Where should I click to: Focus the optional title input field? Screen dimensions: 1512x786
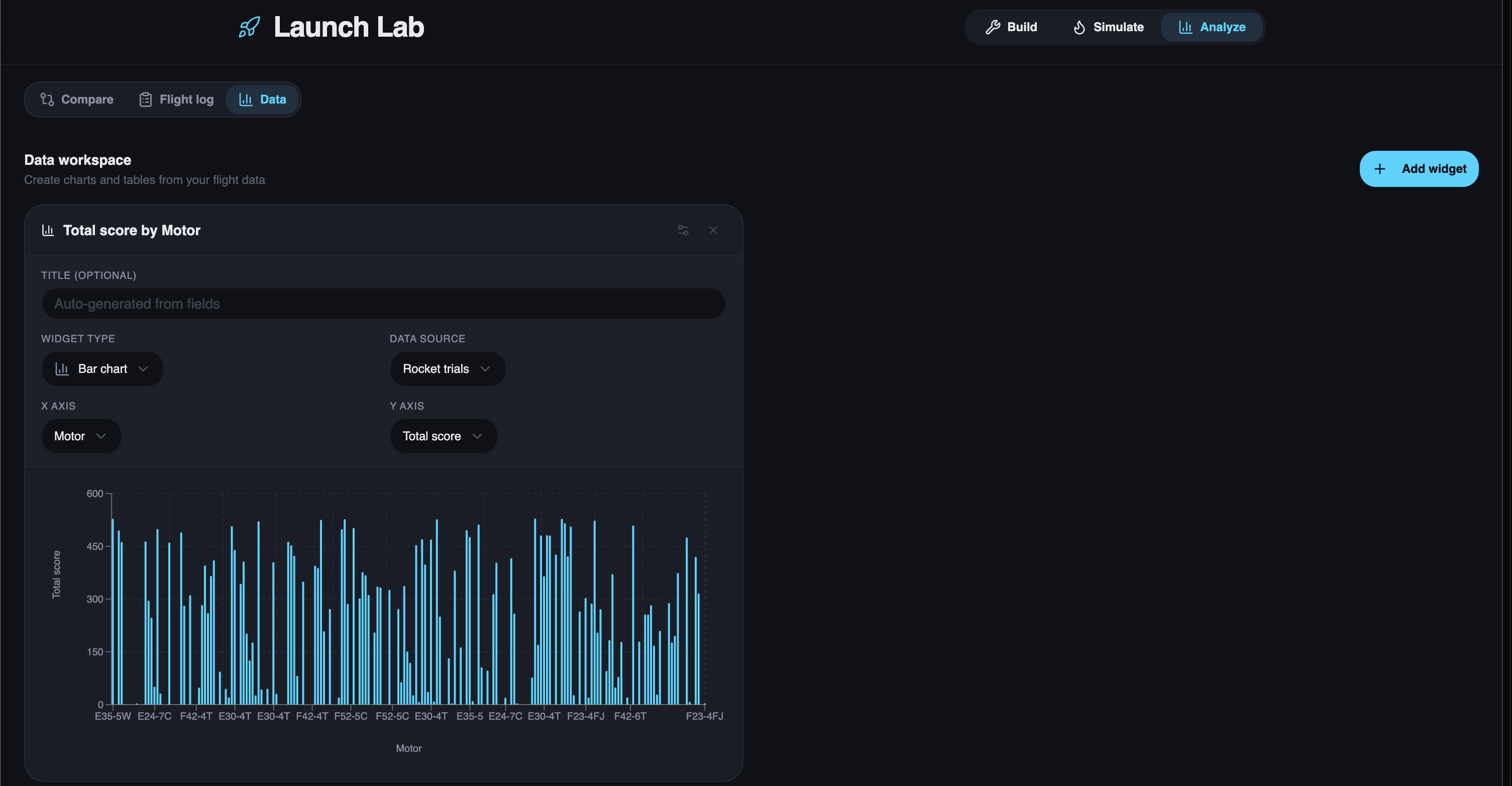(x=383, y=304)
